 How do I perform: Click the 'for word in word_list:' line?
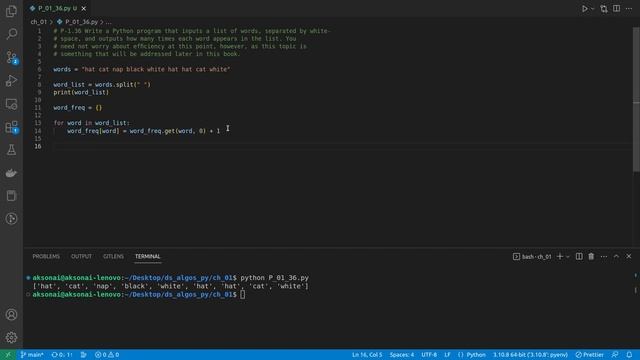(x=91, y=123)
